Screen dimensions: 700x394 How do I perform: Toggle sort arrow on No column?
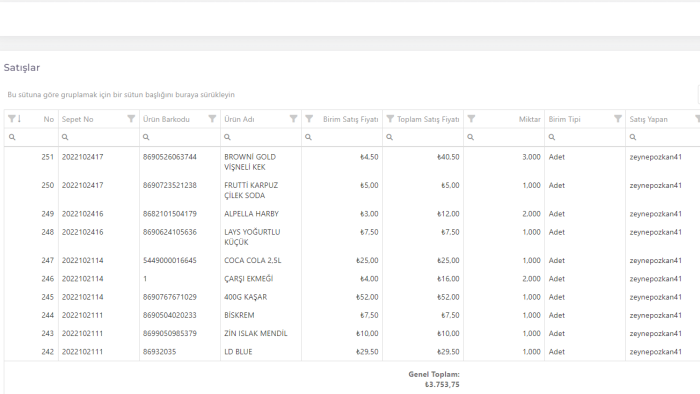(x=19, y=119)
